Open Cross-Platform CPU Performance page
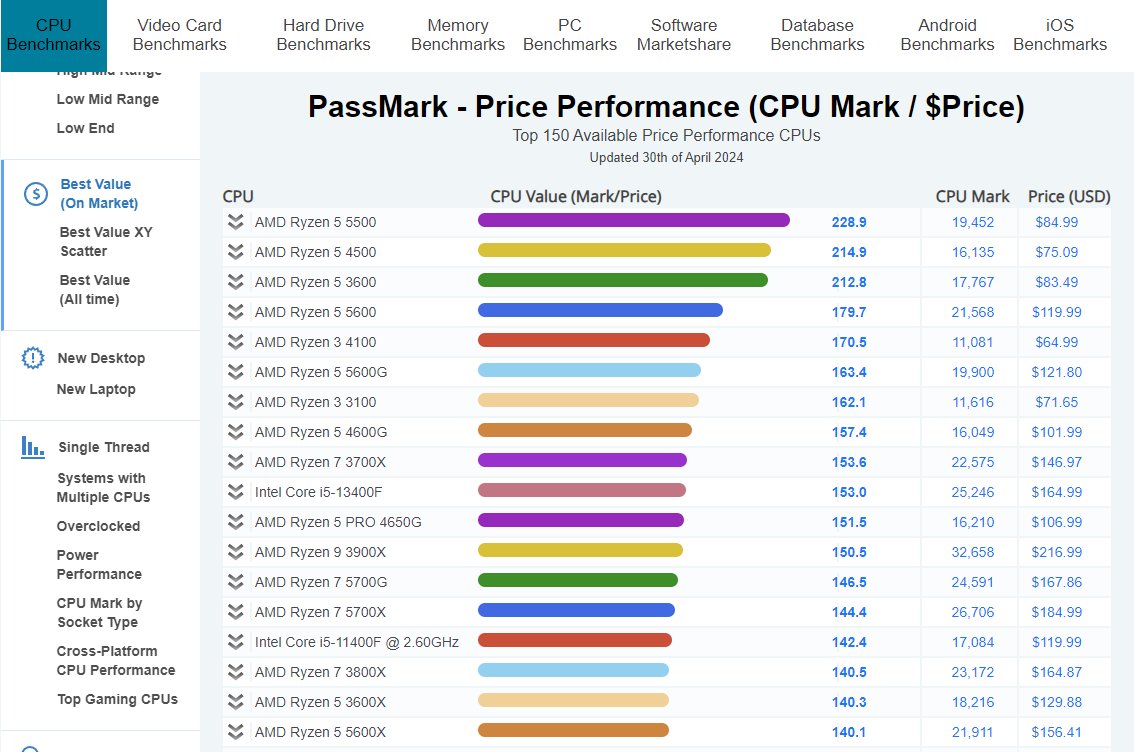The width and height of the screenshot is (1134, 752). coord(116,660)
